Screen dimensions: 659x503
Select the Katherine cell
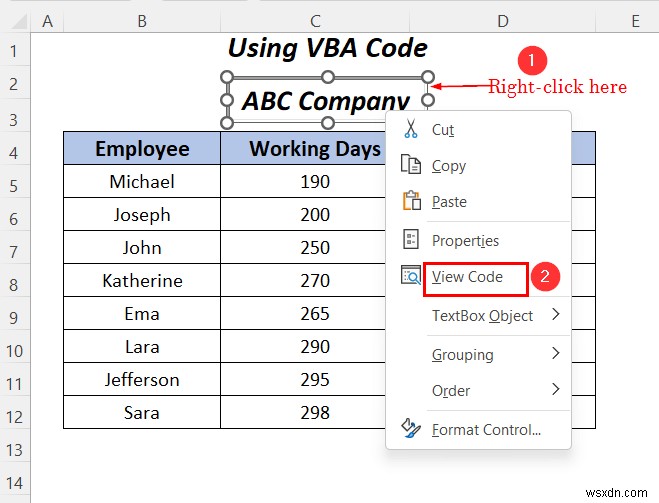[142, 280]
